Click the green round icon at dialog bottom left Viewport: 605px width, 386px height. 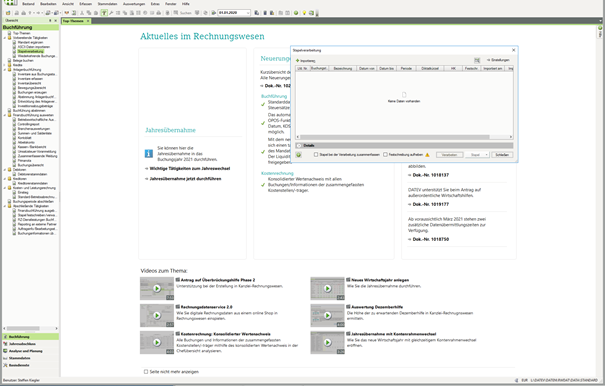pyautogui.click(x=298, y=155)
